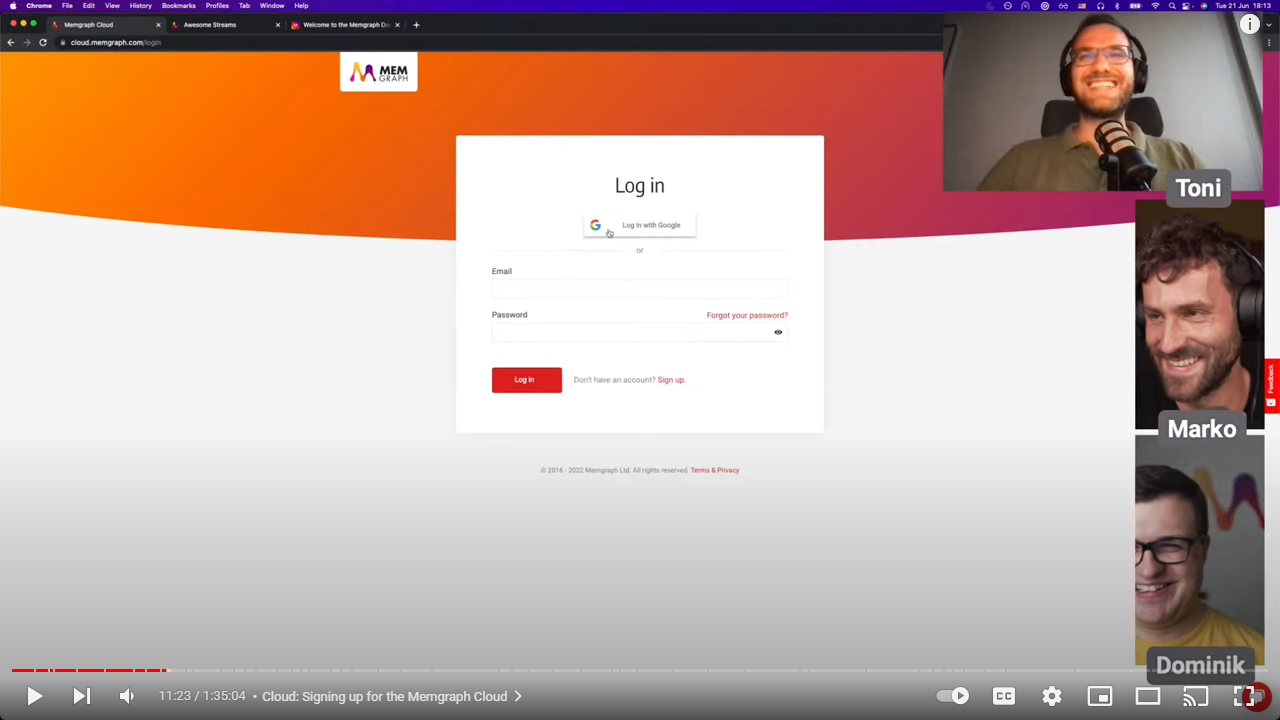This screenshot has width=1280, height=720.
Task: Mute the video with the speaker icon
Action: pos(127,696)
